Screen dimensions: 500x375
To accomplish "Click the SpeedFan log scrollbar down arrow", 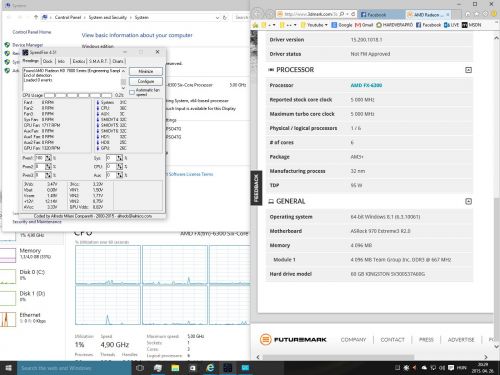I will click(x=123, y=88).
